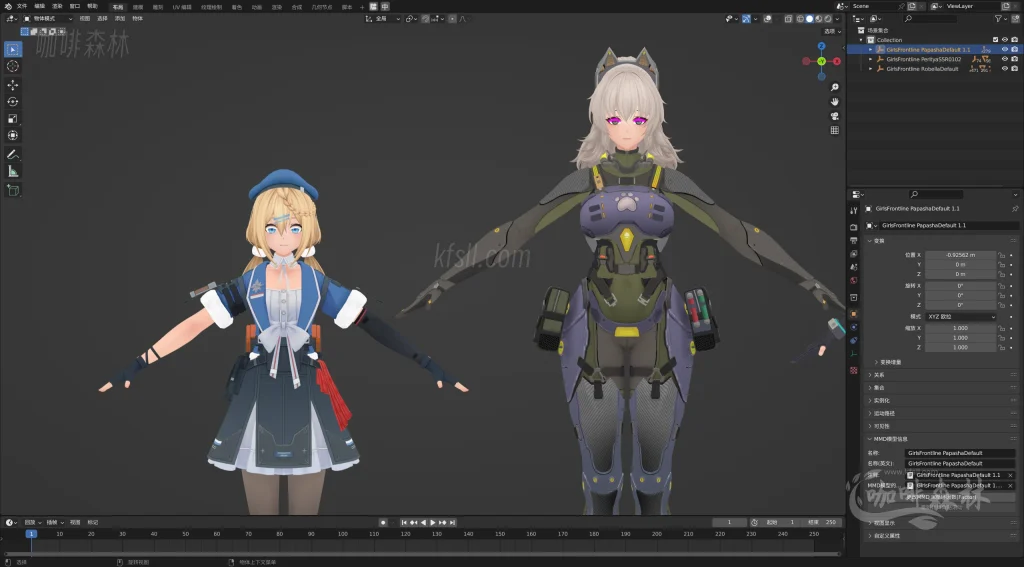Pin the properties editor with the pin icon
Screen dimensions: 1024x567
[1015, 209]
